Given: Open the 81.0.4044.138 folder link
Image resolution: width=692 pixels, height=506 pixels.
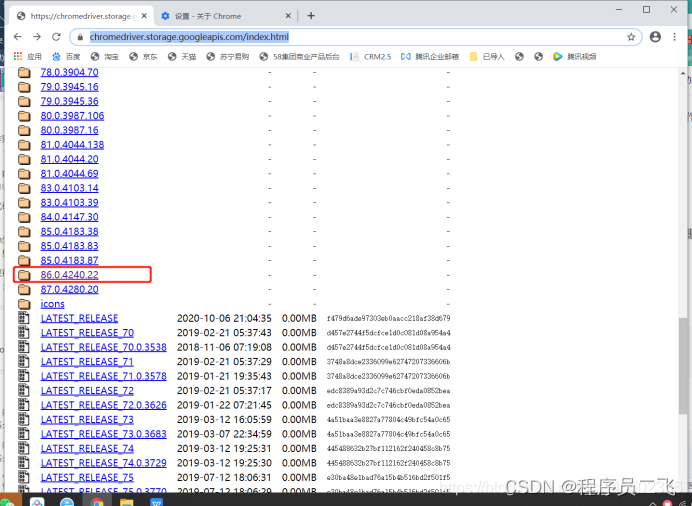Looking at the screenshot, I should pos(72,145).
